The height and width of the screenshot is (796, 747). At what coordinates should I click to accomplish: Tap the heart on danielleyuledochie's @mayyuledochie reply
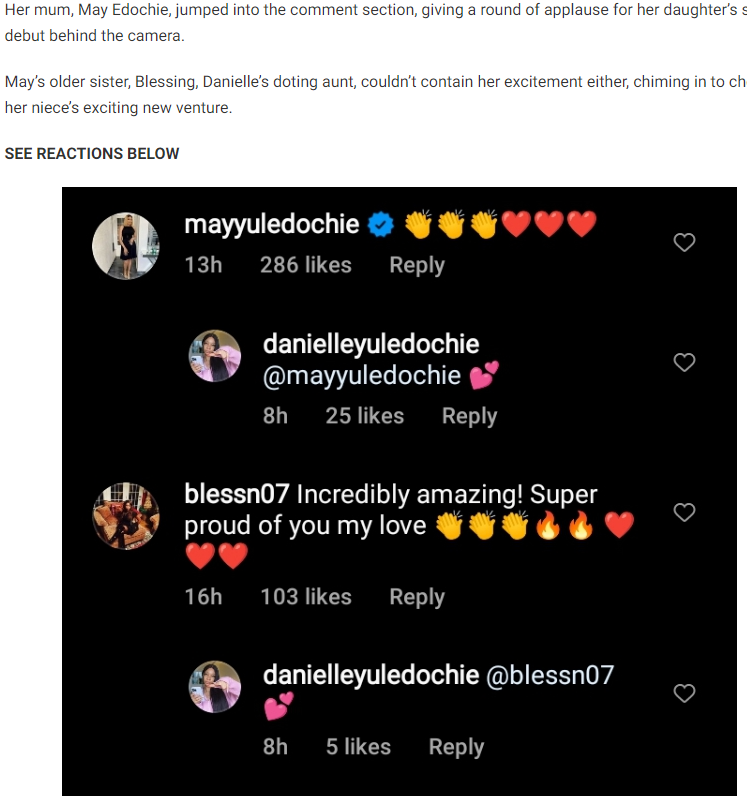point(684,362)
